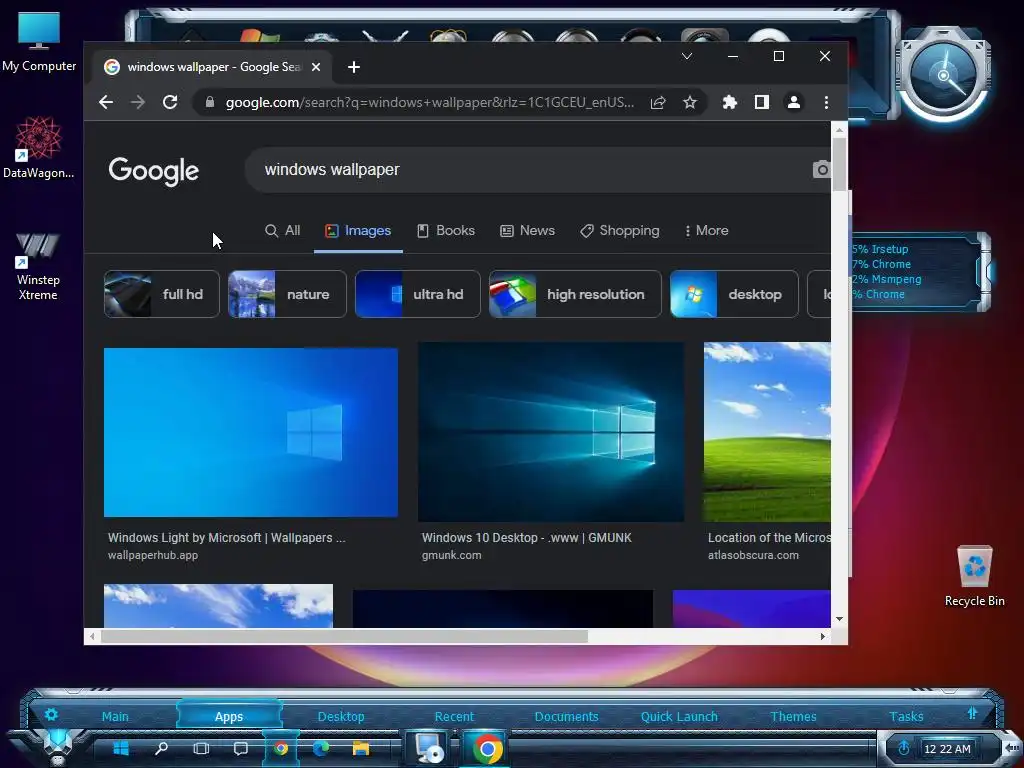
Task: Click the Windows 10 Desktop - .www title
Action: click(x=526, y=537)
